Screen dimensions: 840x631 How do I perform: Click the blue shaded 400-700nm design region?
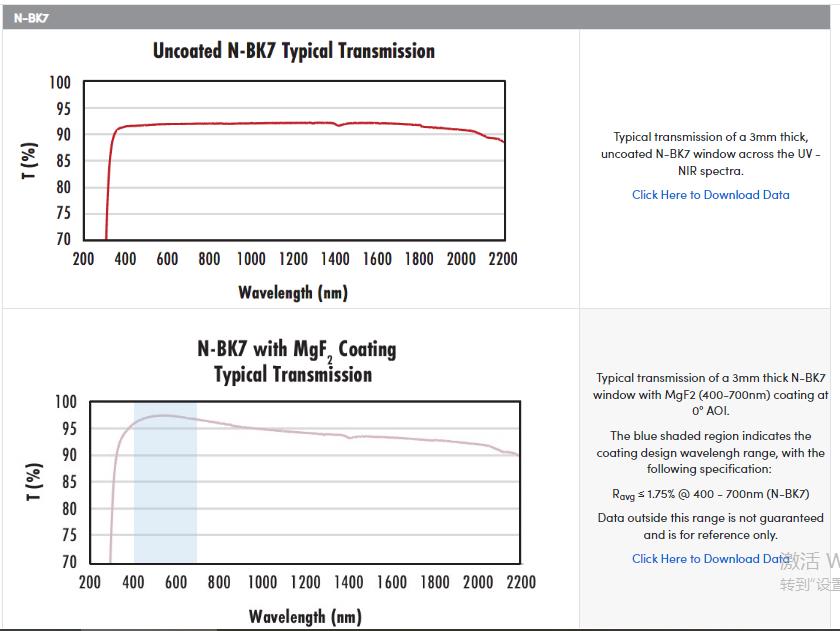165,485
